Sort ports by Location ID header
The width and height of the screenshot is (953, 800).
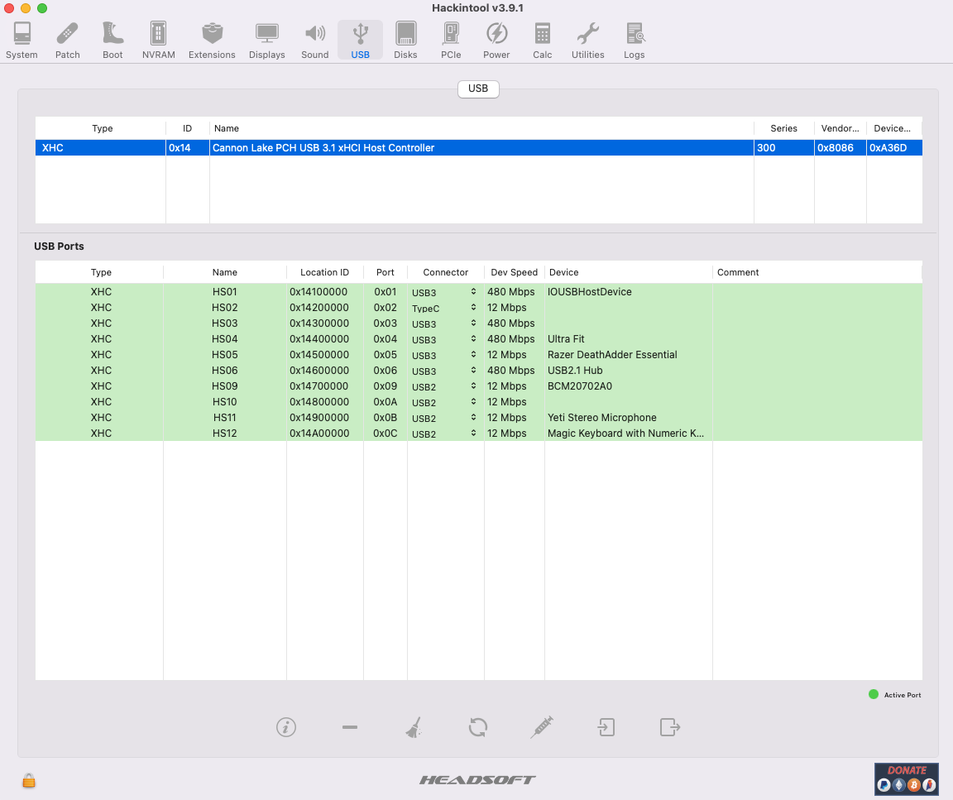coord(325,272)
